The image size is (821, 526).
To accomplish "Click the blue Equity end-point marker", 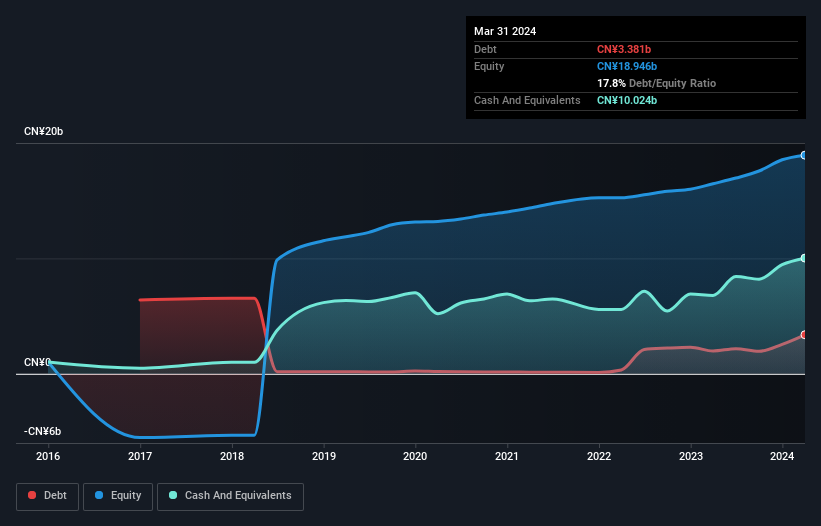I will 804,155.
